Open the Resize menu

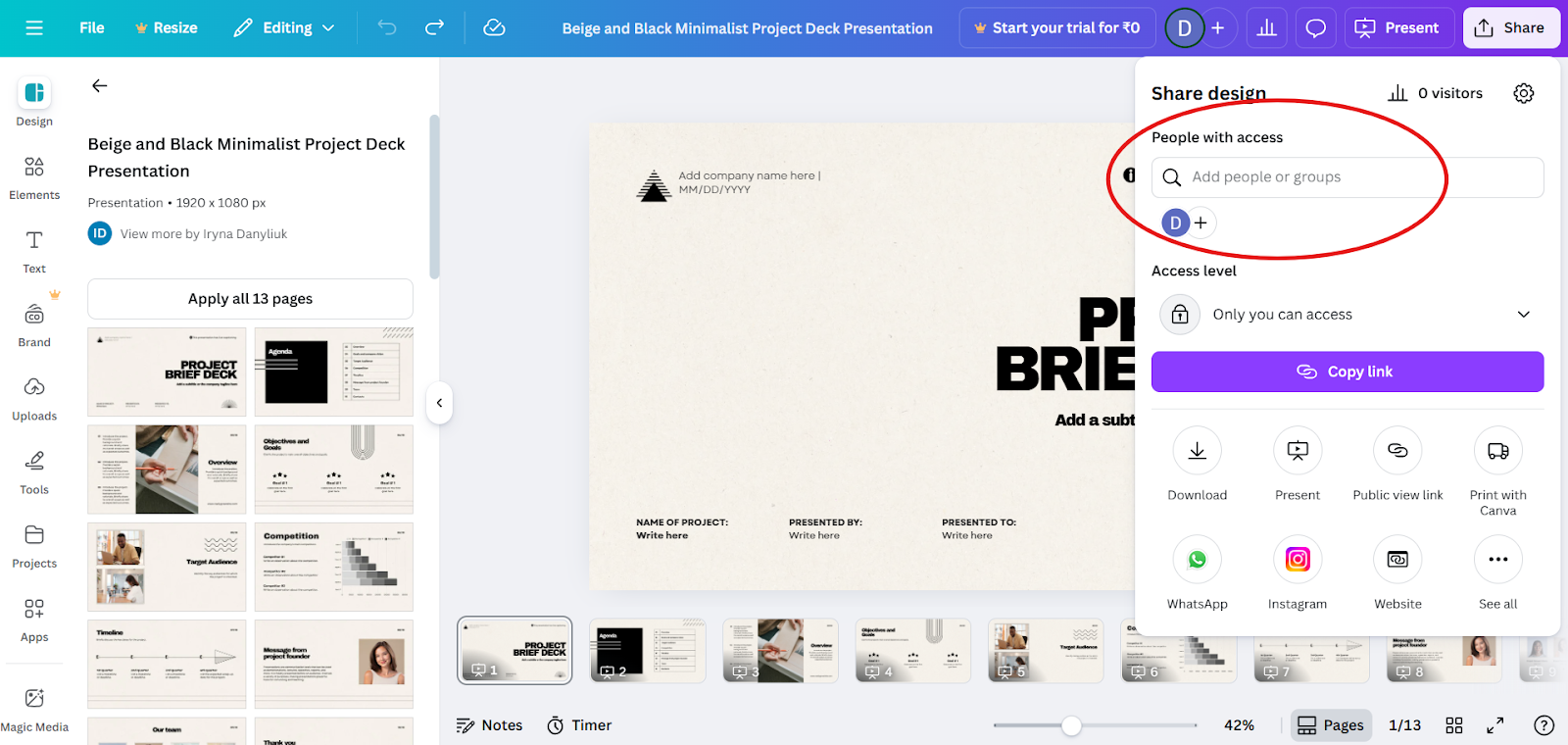click(x=167, y=27)
